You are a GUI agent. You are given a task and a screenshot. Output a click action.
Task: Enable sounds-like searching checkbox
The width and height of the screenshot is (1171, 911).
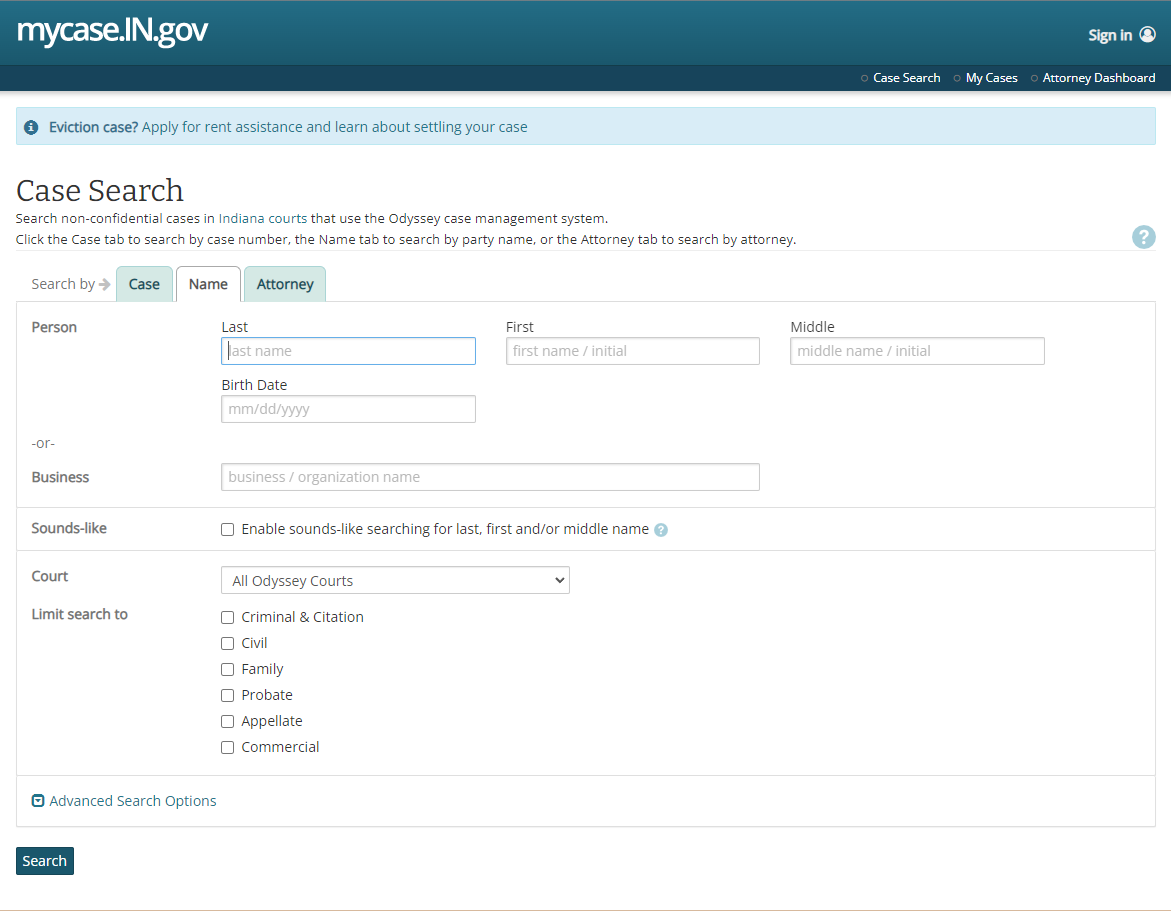228,529
